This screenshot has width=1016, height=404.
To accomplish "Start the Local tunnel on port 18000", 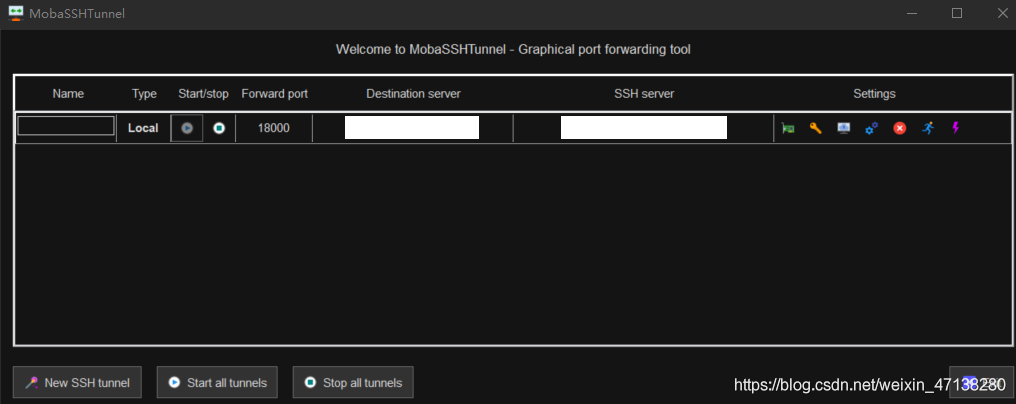I will [x=187, y=128].
